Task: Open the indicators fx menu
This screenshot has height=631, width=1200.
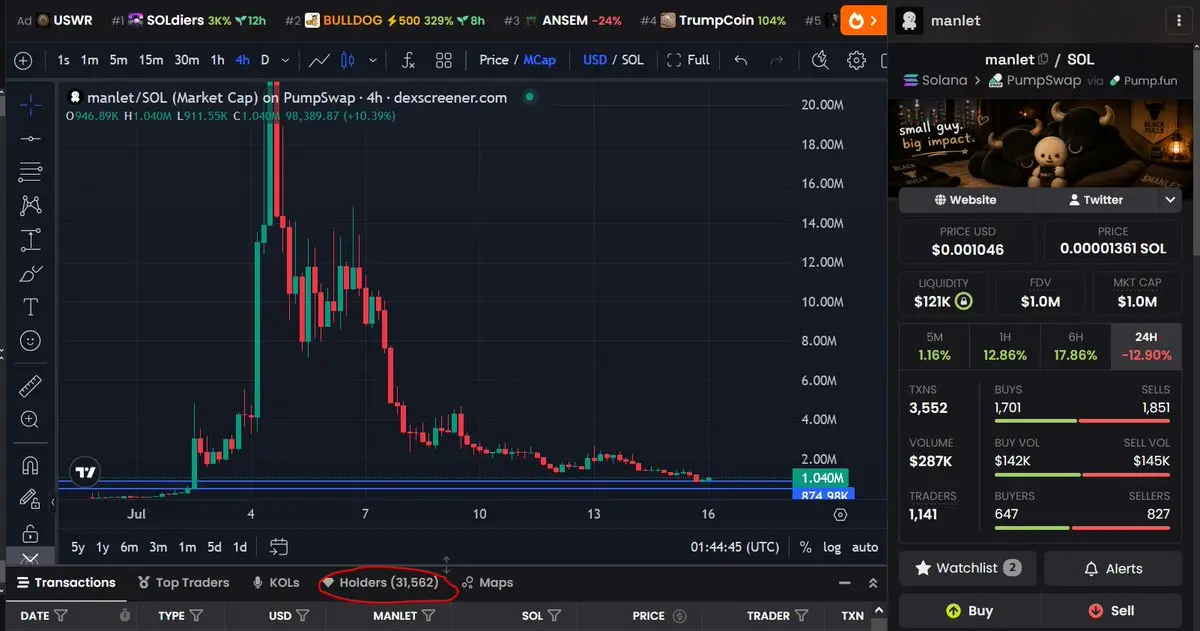Action: point(408,60)
